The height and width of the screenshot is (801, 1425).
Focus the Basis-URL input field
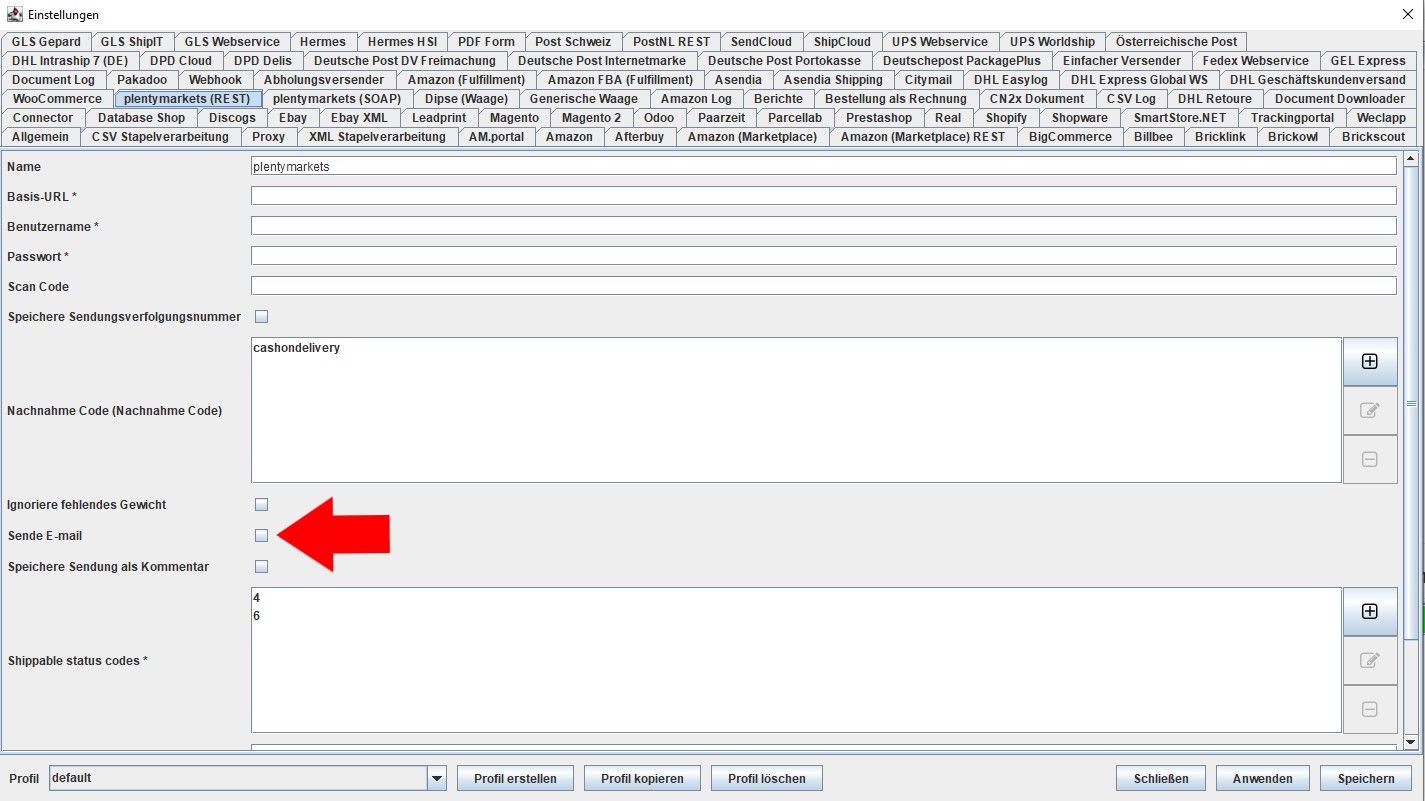tap(824, 196)
